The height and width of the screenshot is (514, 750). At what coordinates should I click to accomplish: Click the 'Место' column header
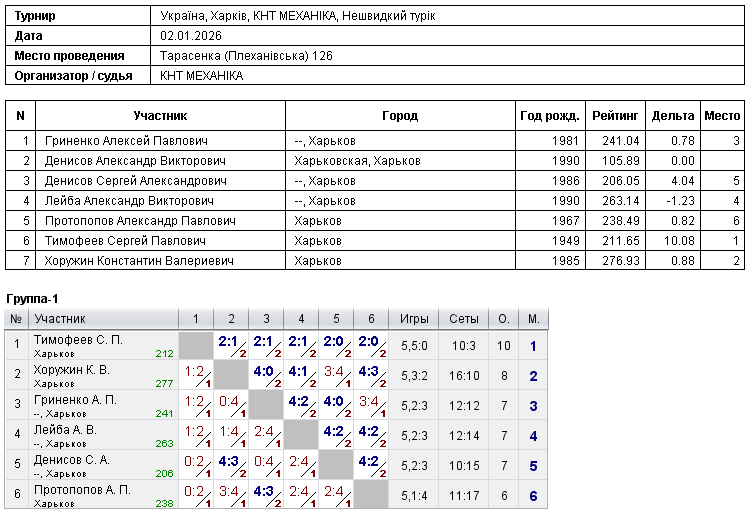point(722,116)
